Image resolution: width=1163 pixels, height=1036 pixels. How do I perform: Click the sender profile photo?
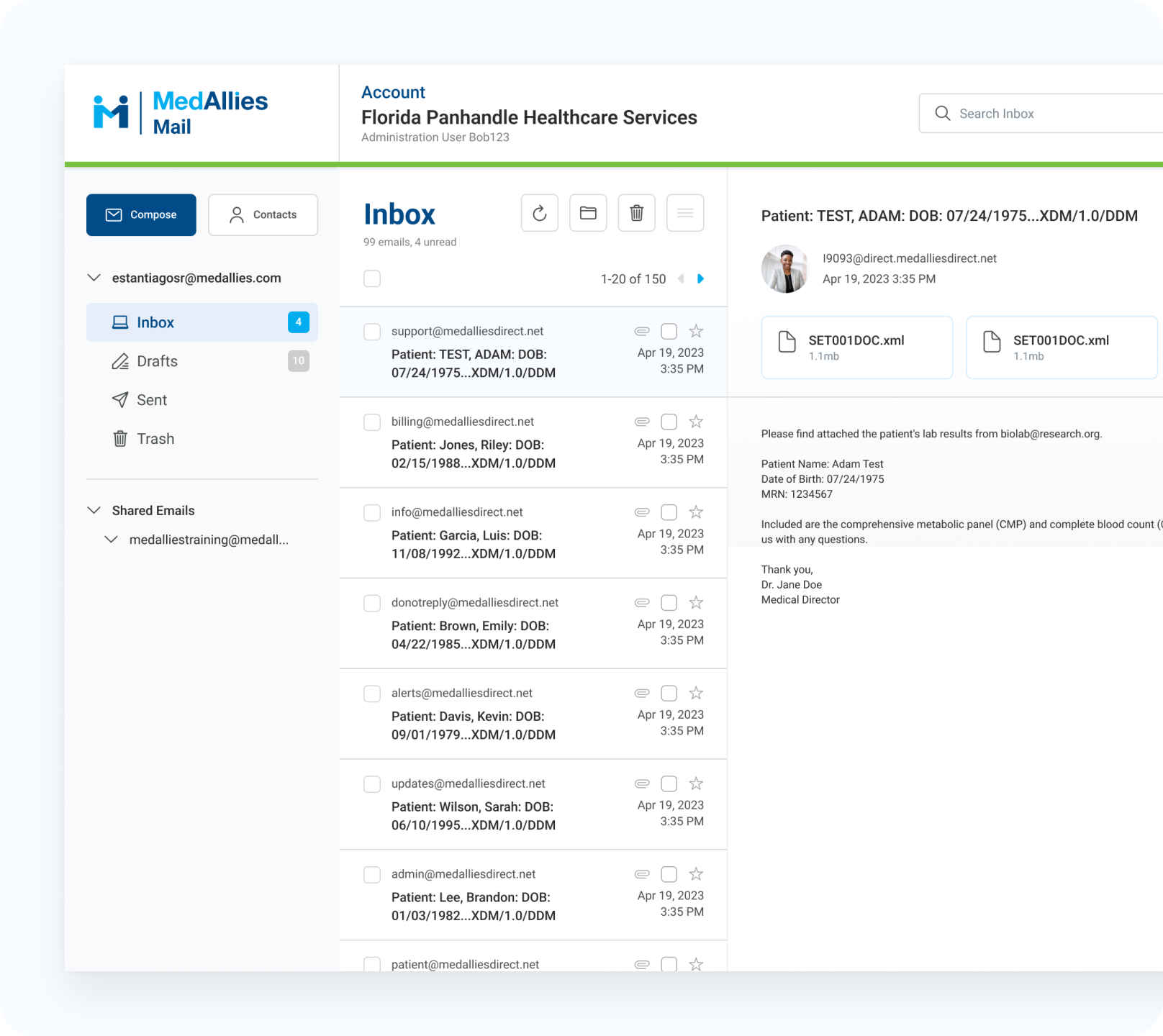pos(785,269)
